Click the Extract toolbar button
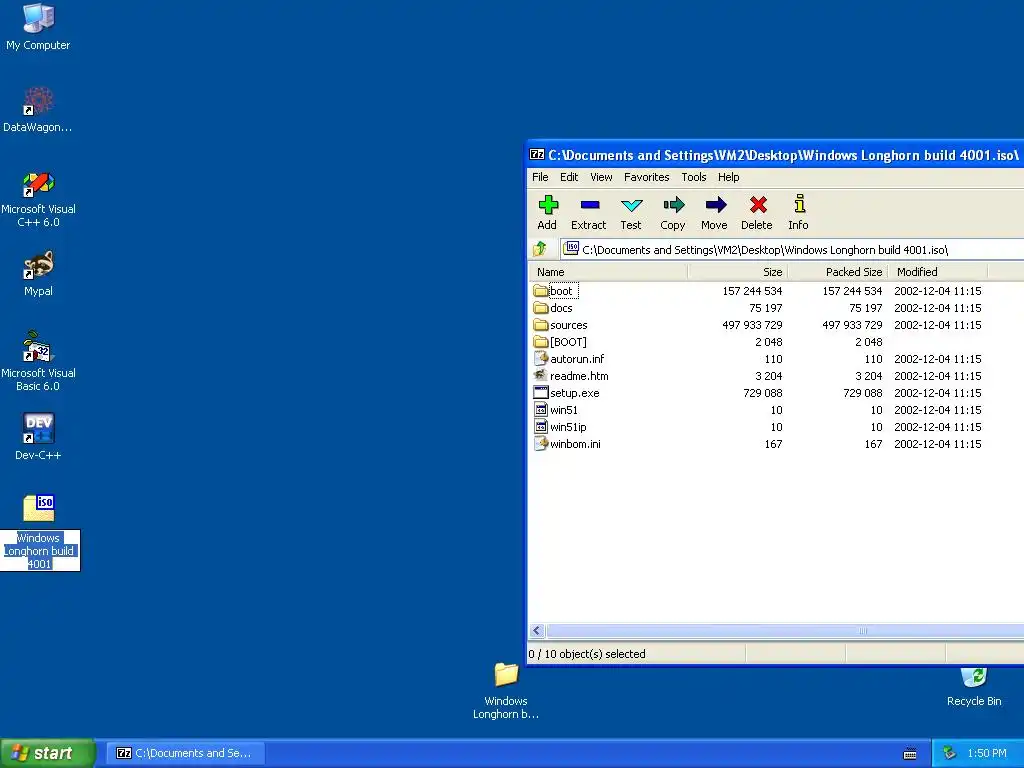The width and height of the screenshot is (1024, 768). pos(589,213)
